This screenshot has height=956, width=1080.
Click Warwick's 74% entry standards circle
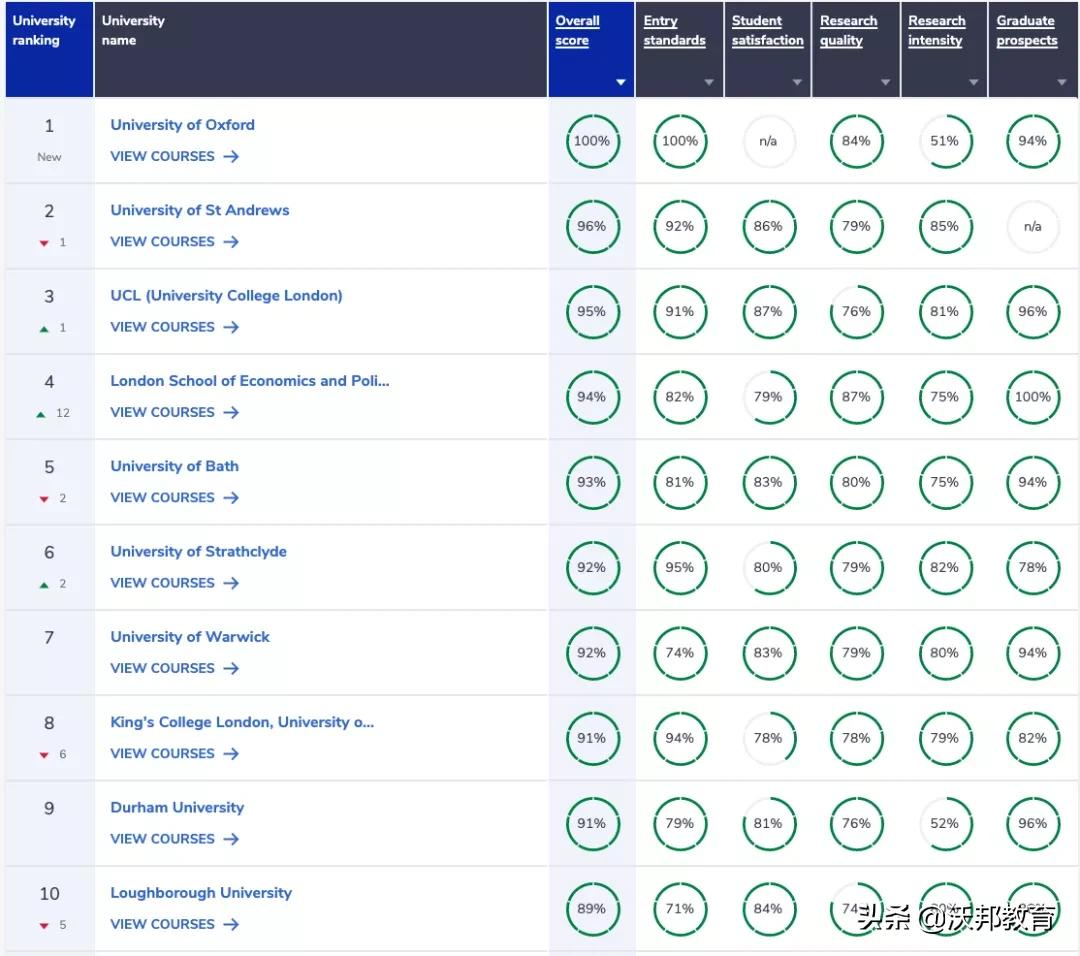tap(680, 653)
